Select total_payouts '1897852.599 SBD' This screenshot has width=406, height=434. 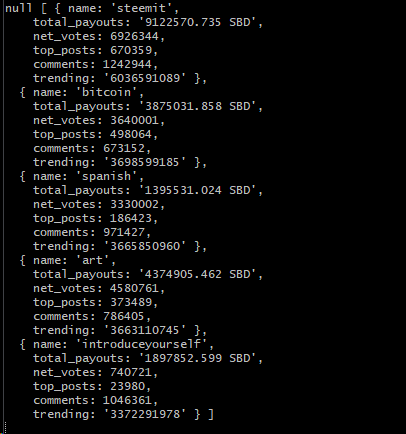click(197, 358)
